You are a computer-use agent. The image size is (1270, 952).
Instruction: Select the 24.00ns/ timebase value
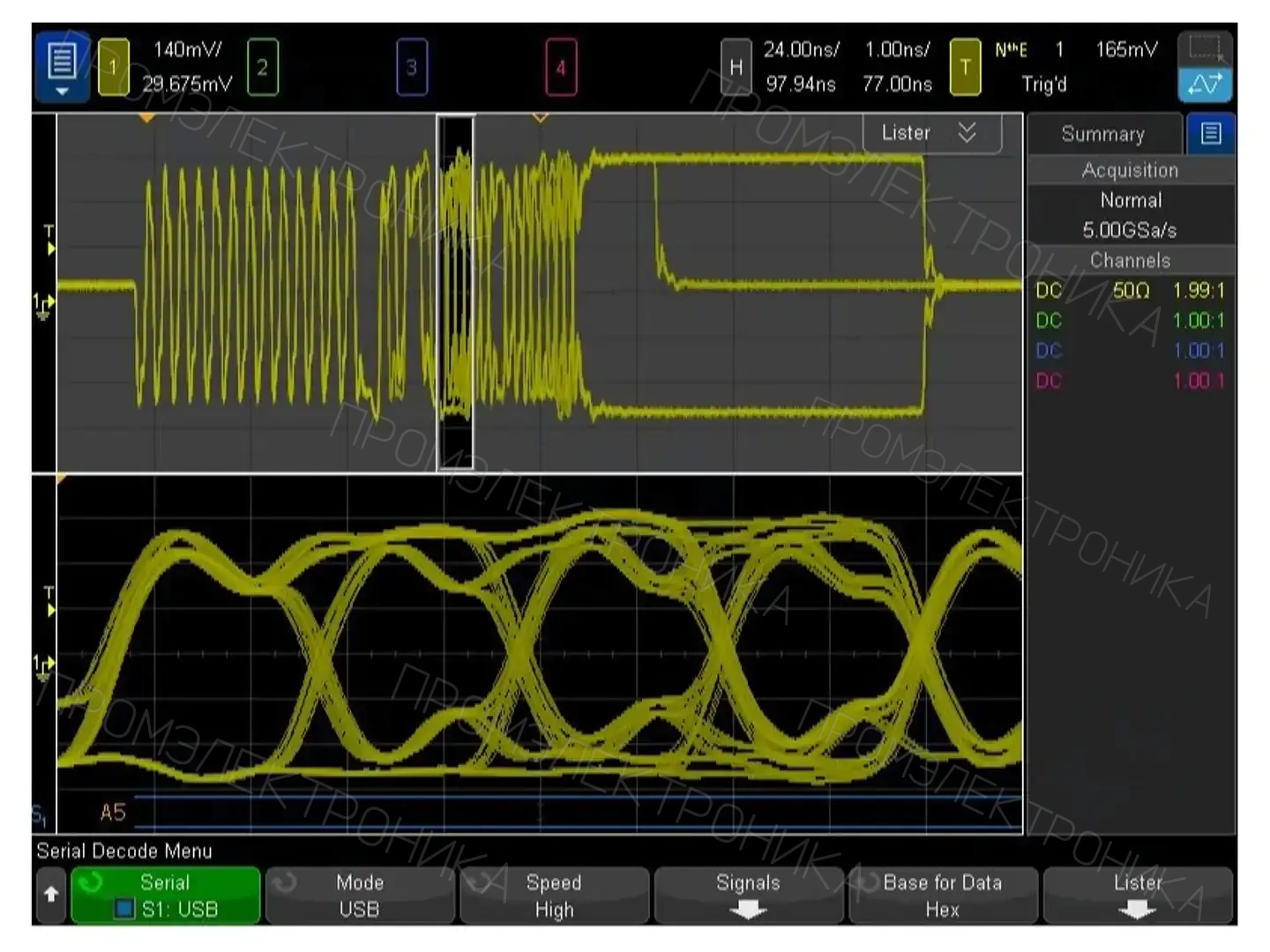click(x=801, y=49)
